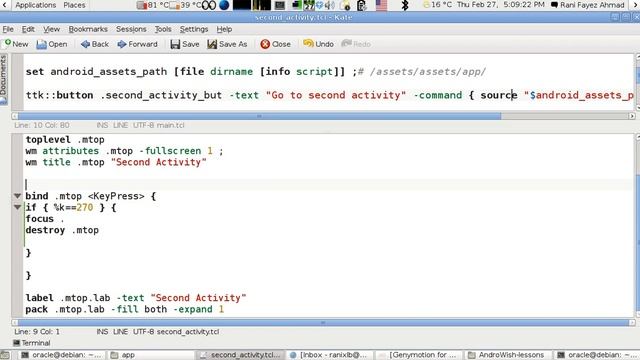Go Forward to next document

point(138,44)
